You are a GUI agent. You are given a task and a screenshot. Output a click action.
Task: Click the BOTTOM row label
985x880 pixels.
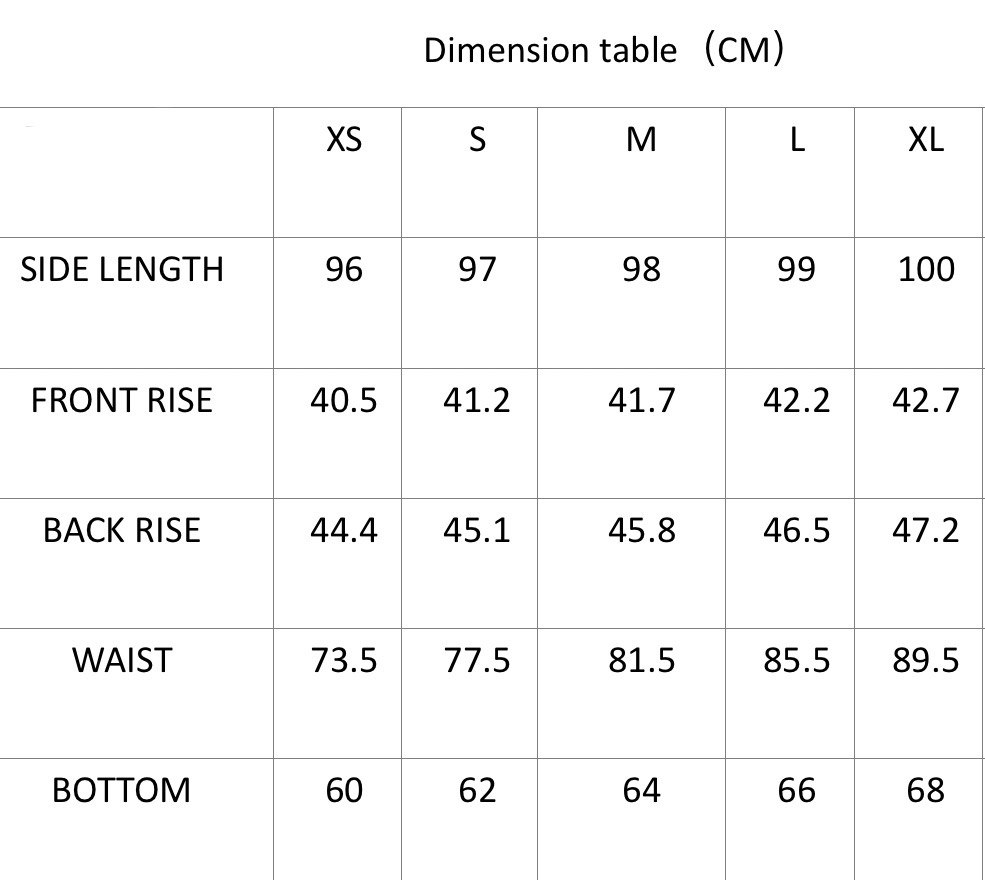point(122,790)
